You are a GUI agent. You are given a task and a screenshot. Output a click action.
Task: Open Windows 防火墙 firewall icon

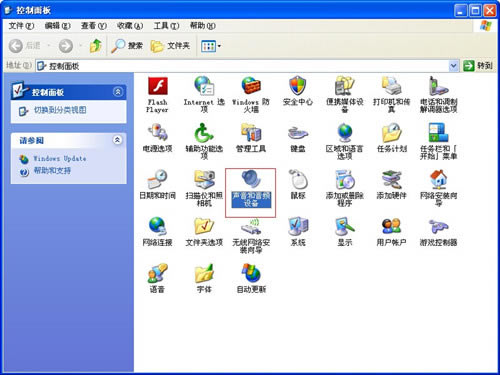(251, 86)
